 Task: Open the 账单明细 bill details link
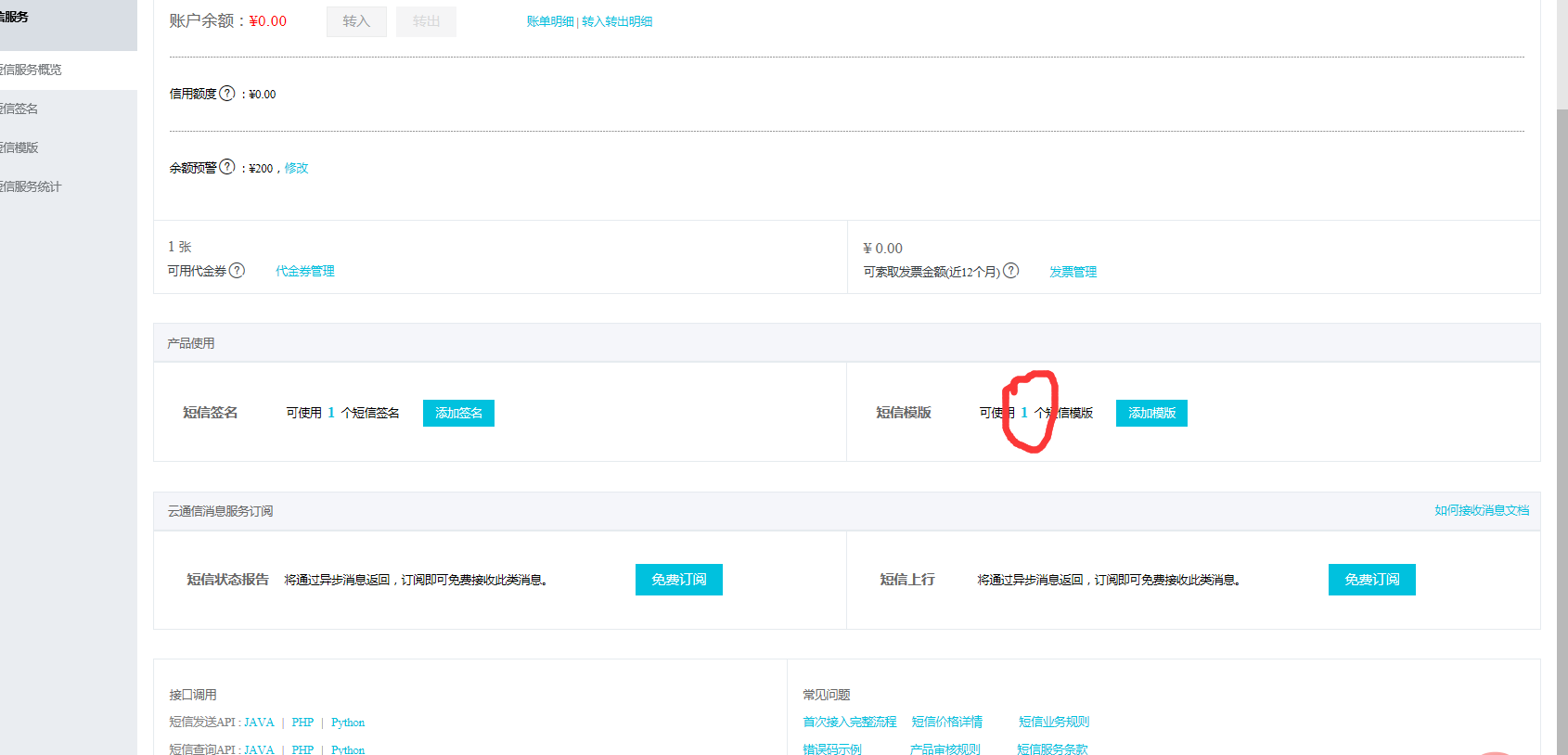click(x=550, y=21)
